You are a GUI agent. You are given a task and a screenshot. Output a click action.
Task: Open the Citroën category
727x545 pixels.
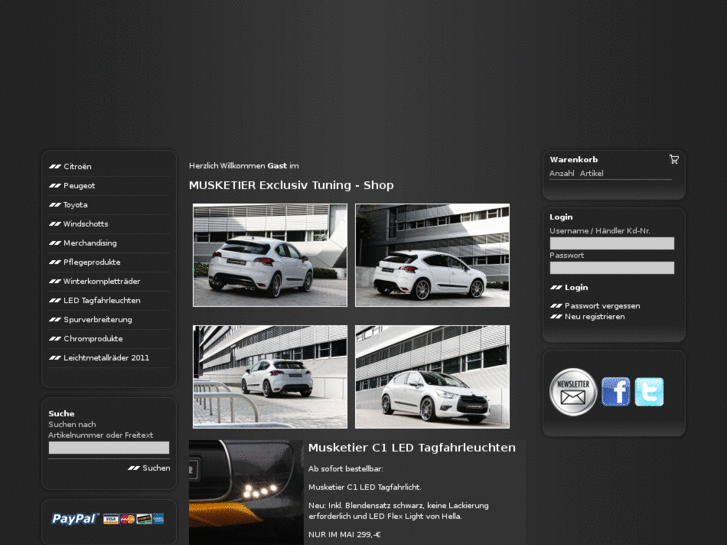click(x=77, y=167)
